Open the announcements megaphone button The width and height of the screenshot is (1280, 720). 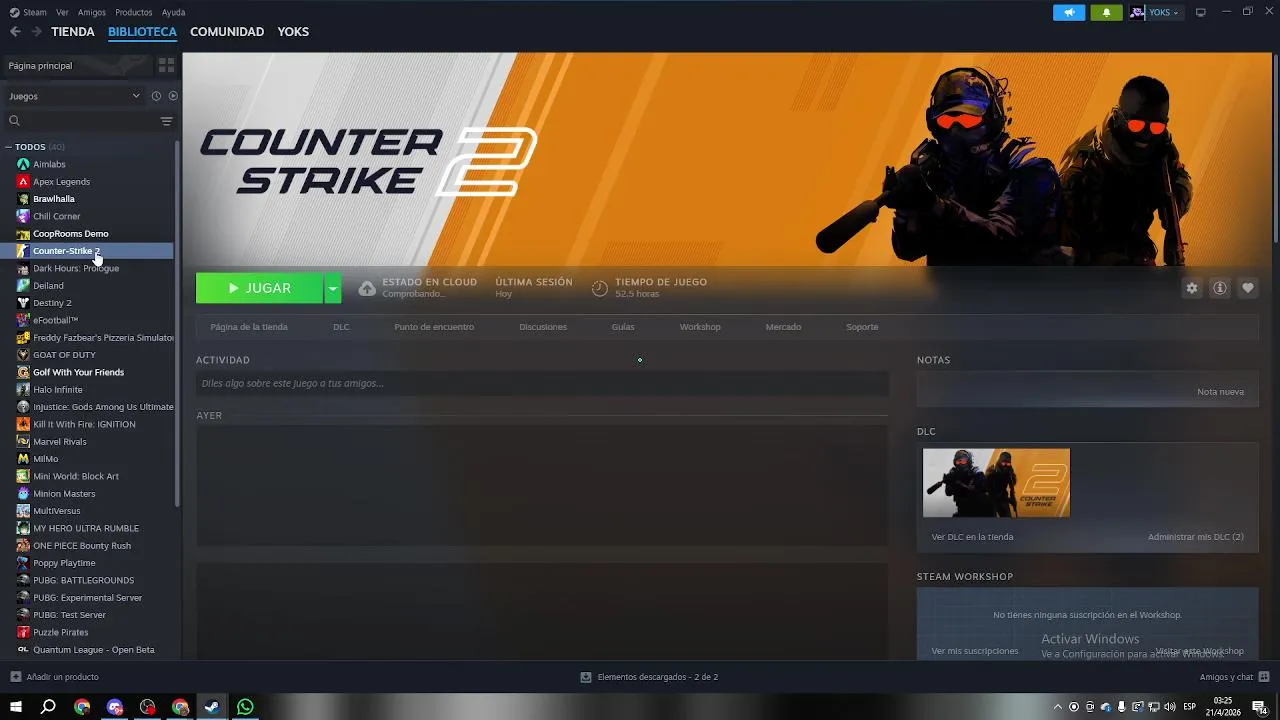(x=1069, y=12)
